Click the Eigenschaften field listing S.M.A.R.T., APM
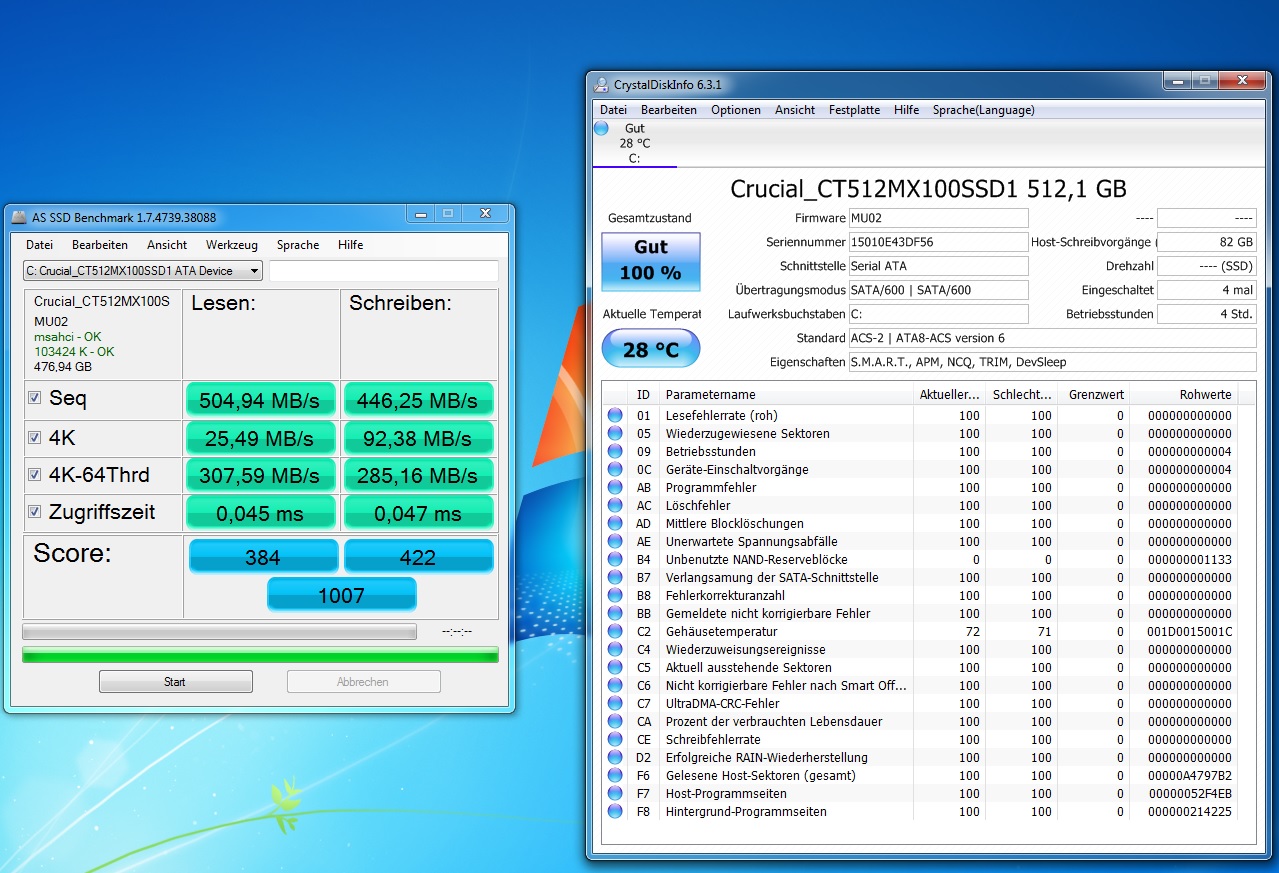The width and height of the screenshot is (1279, 873). point(1052,362)
